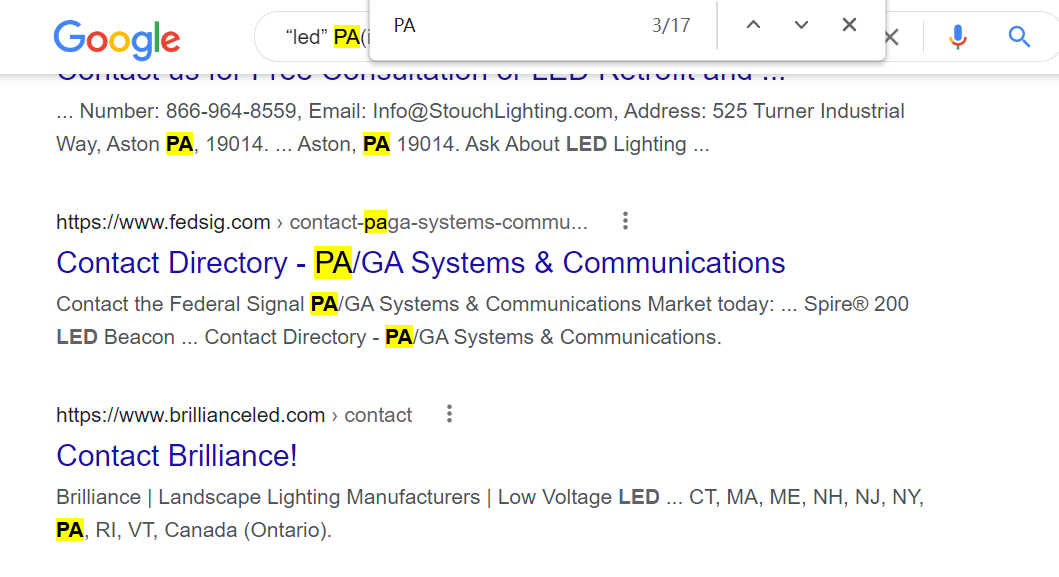Click 'Canada (Ontario)' snippet text
This screenshot has width=1059, height=577.
[247, 530]
